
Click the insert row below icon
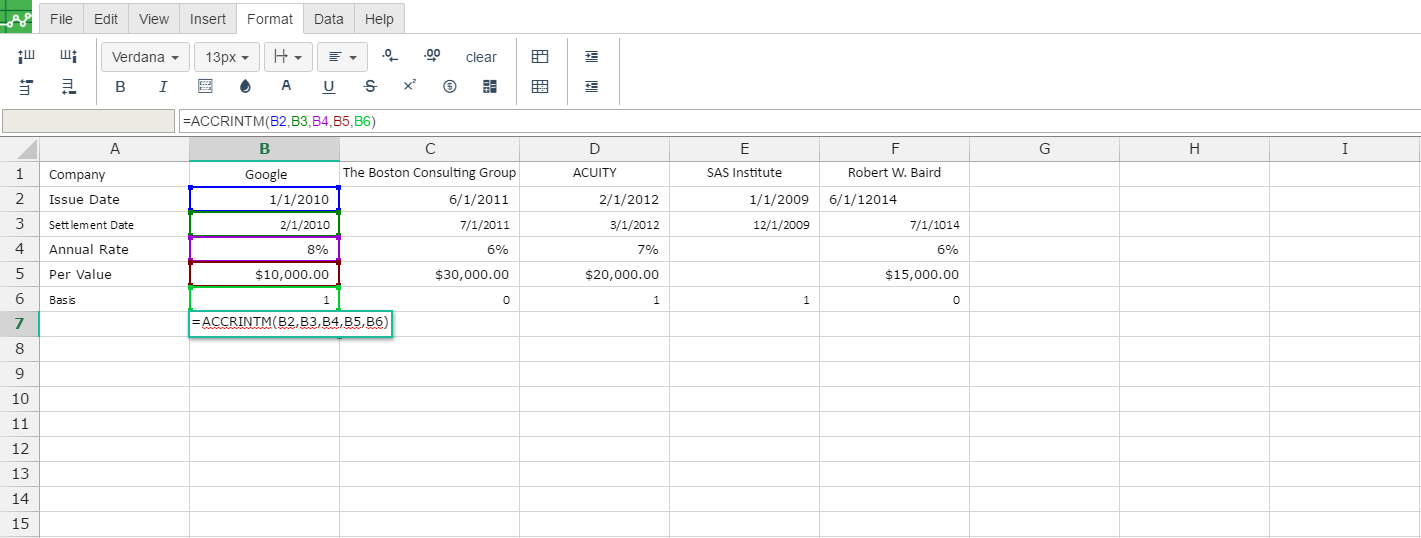coord(69,87)
